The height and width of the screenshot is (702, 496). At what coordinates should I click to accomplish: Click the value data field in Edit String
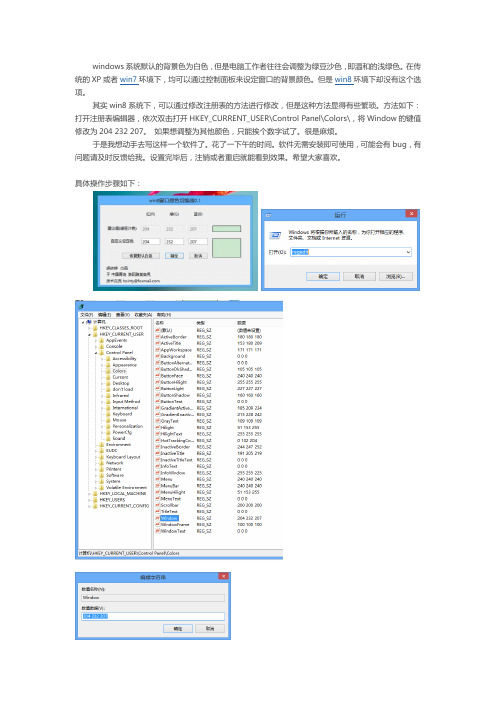[x=153, y=616]
